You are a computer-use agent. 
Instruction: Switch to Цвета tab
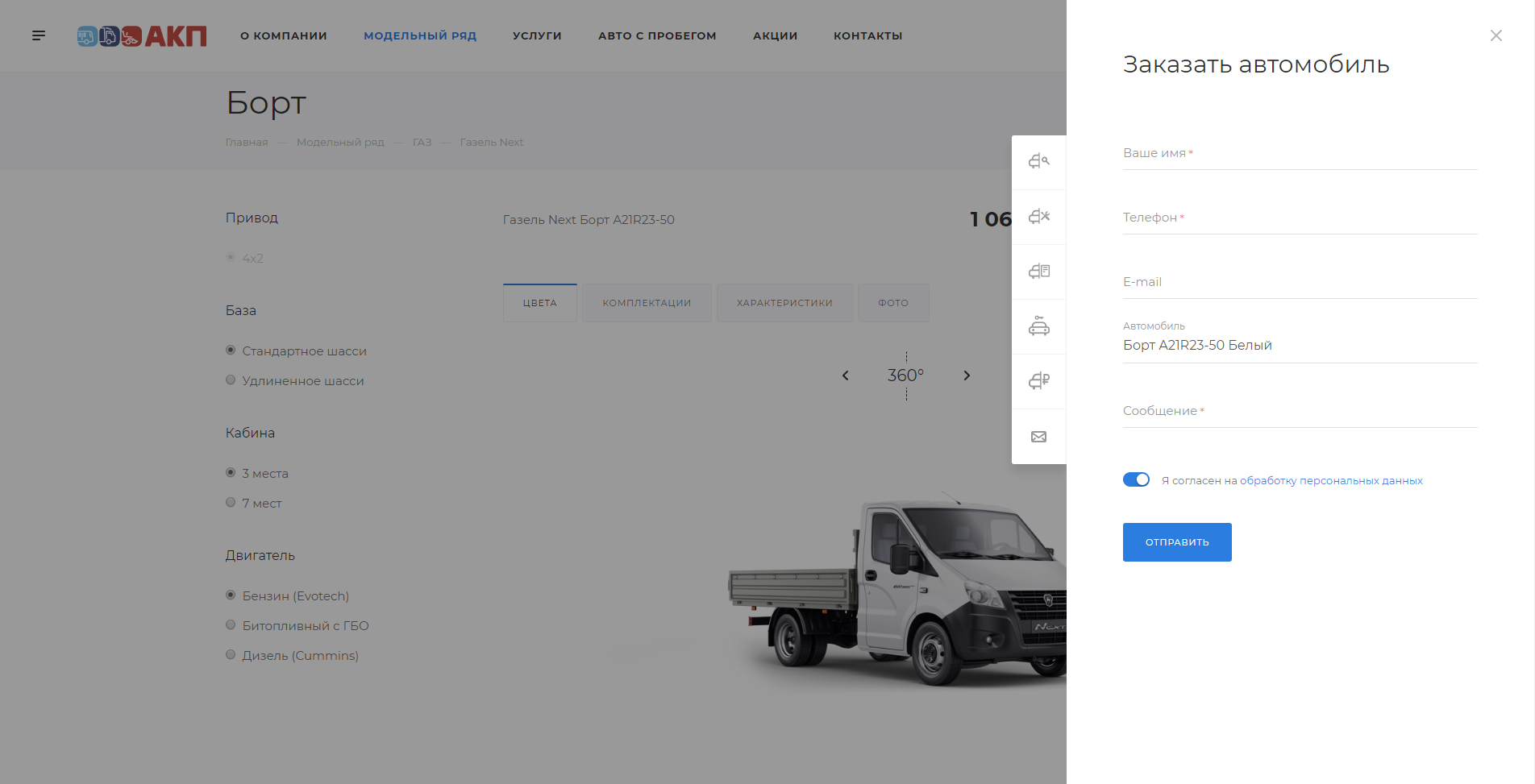coord(540,303)
